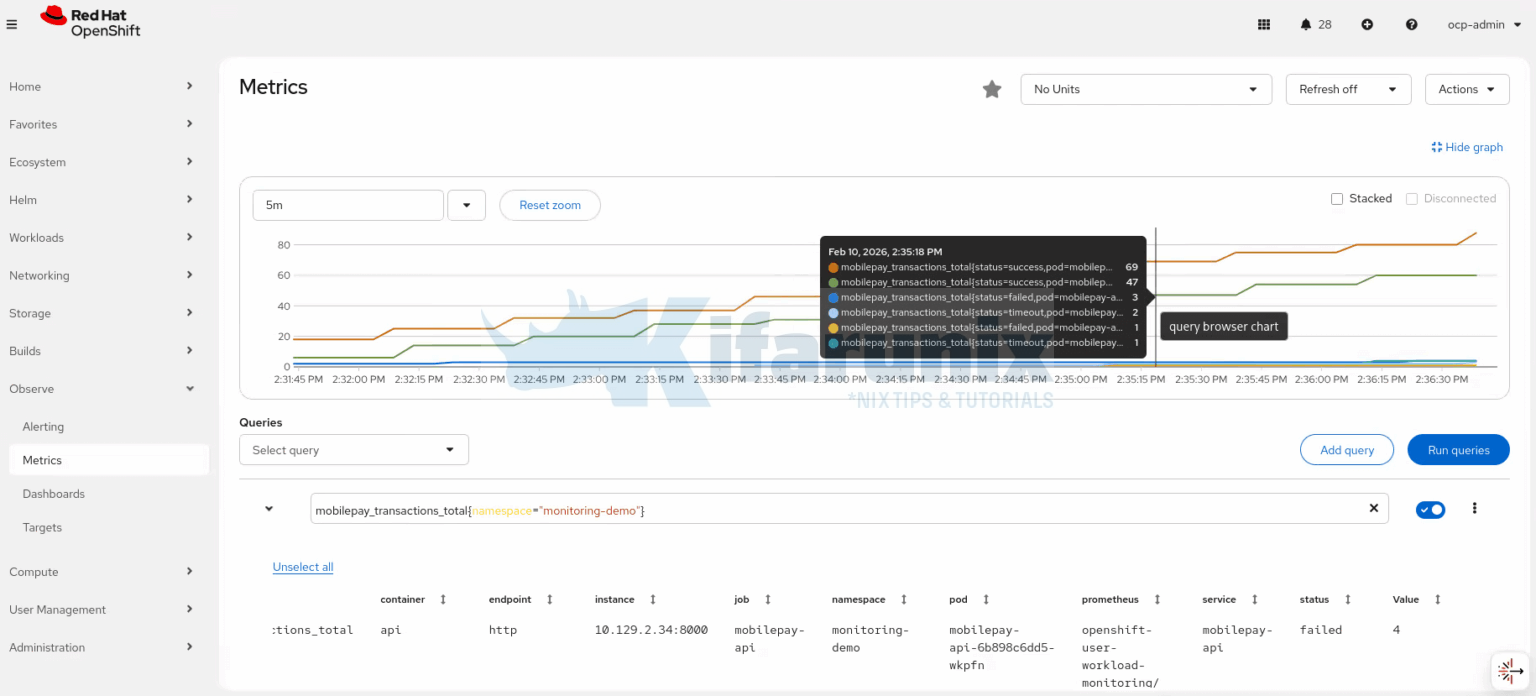
Task: Sort by the prometheus column
Action: point(1157,599)
